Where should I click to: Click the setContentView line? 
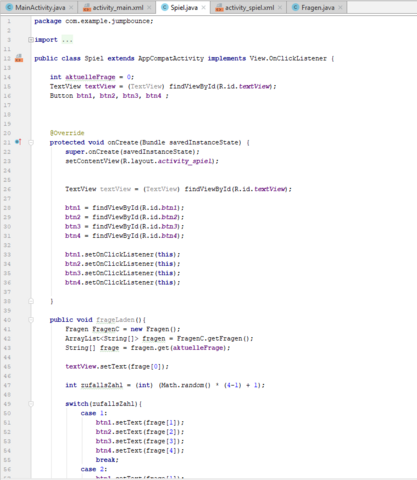142,161
